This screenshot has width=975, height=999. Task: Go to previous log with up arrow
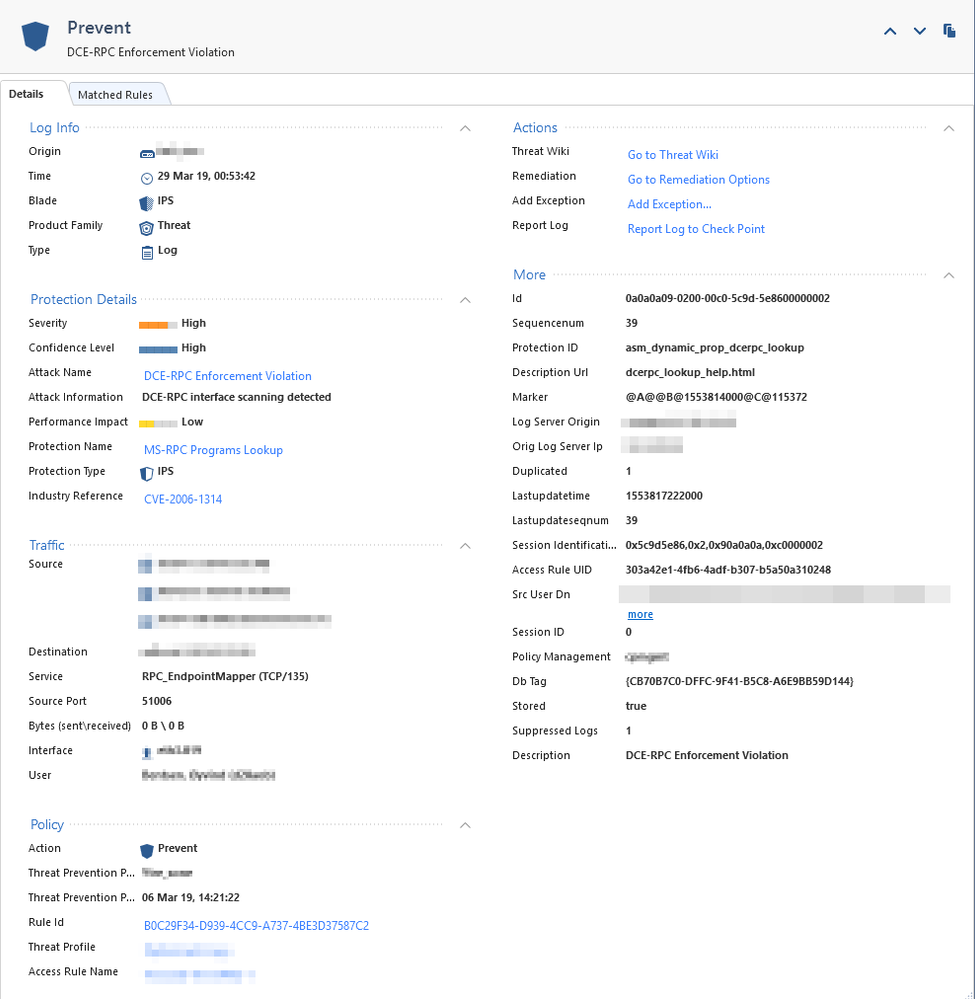click(x=890, y=32)
